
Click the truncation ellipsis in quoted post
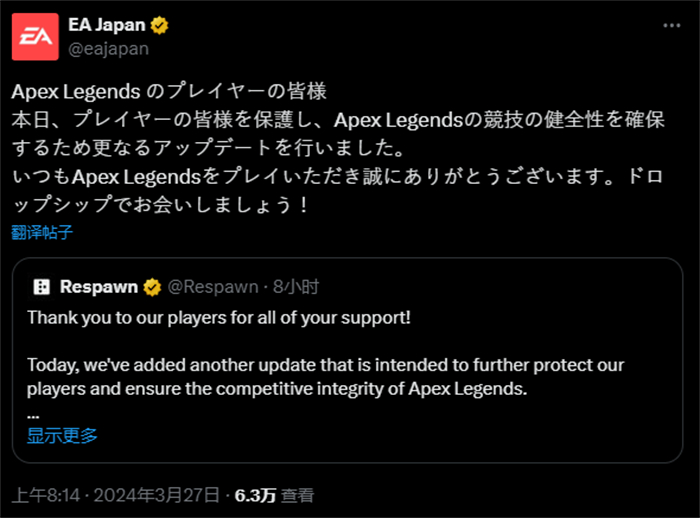(x=33, y=416)
